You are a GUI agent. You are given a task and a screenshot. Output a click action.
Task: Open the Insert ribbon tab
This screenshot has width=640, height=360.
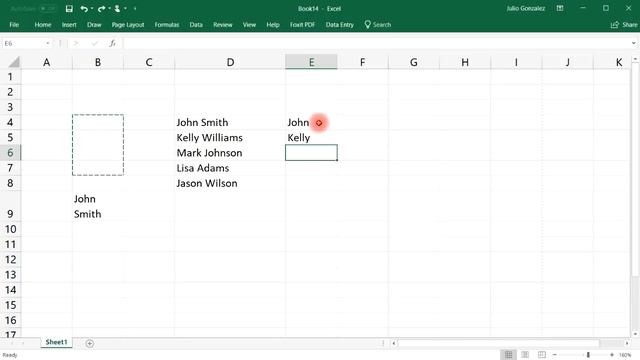click(x=69, y=24)
